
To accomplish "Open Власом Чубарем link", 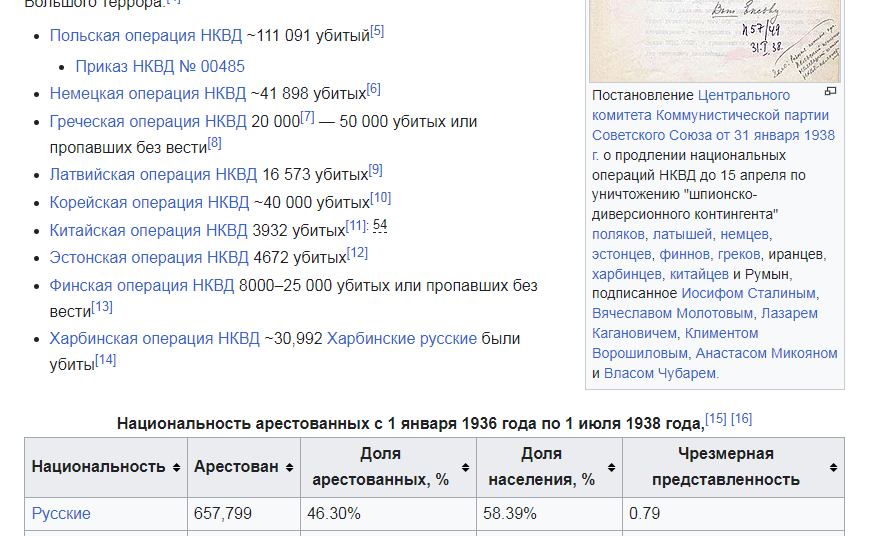I will tap(660, 373).
